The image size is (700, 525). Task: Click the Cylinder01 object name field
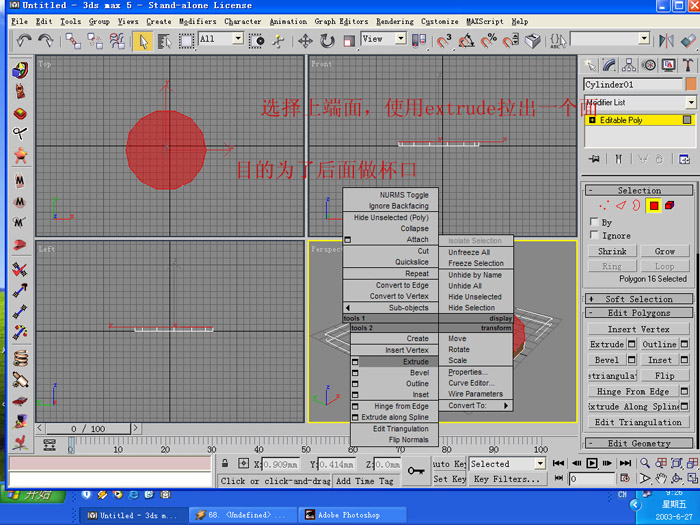[x=633, y=84]
